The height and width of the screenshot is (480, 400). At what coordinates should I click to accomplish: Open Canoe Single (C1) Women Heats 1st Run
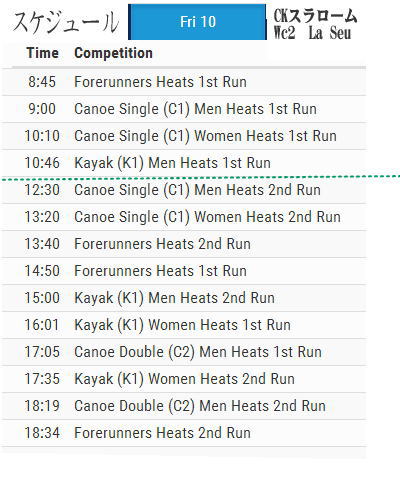point(184,136)
